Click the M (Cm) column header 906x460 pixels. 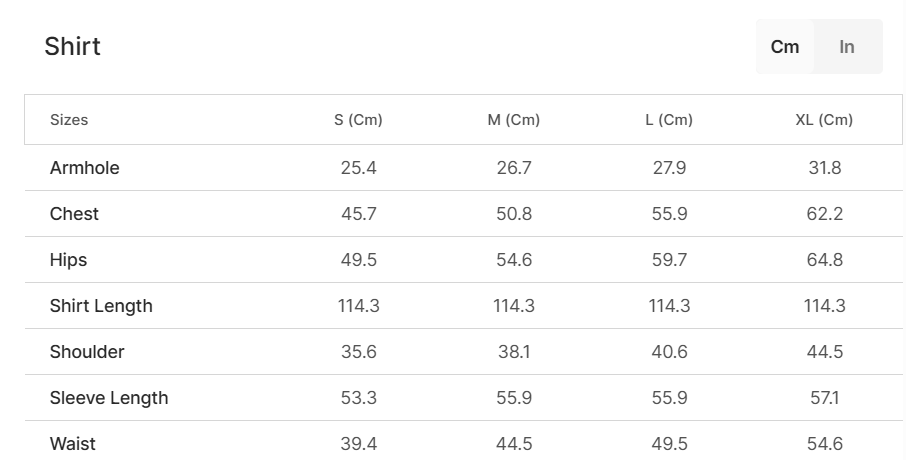pos(513,120)
